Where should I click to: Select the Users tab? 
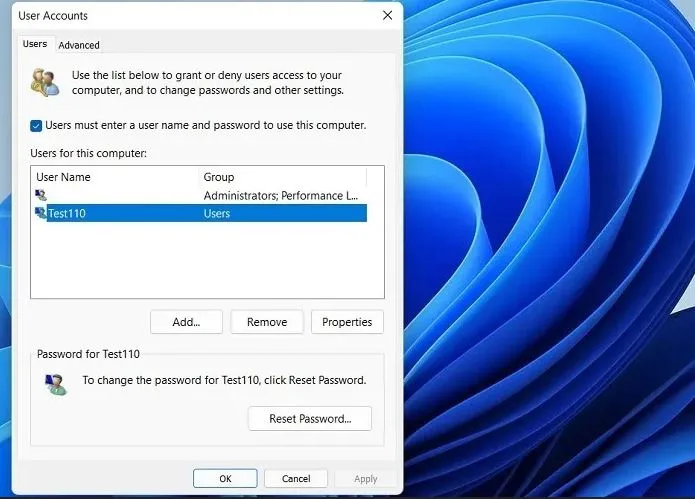pyautogui.click(x=35, y=44)
